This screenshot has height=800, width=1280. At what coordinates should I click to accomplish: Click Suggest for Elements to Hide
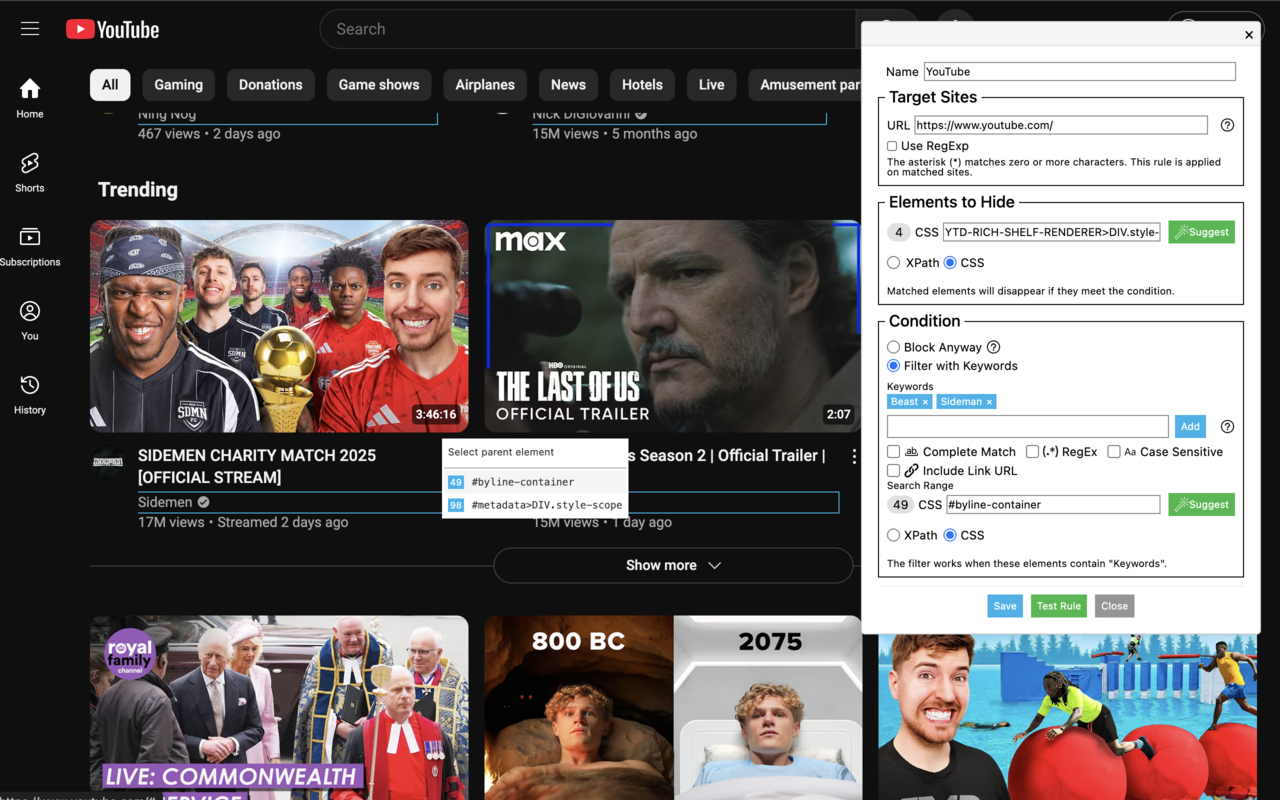pos(1202,232)
